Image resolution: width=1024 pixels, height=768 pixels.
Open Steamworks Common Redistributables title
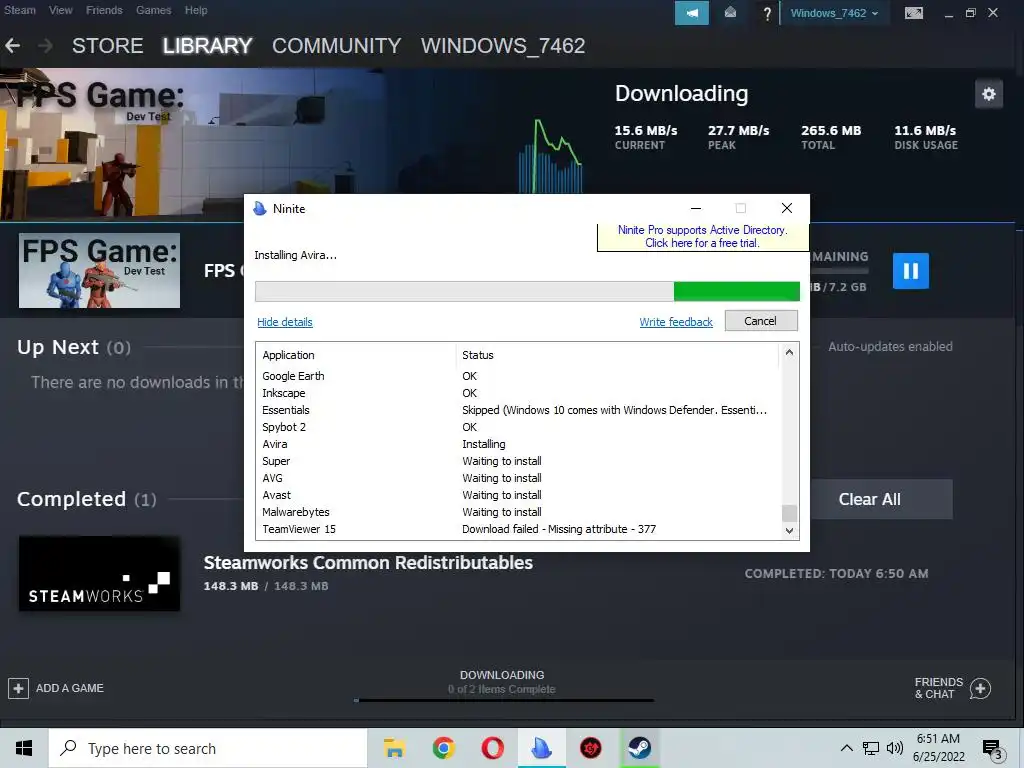[368, 563]
